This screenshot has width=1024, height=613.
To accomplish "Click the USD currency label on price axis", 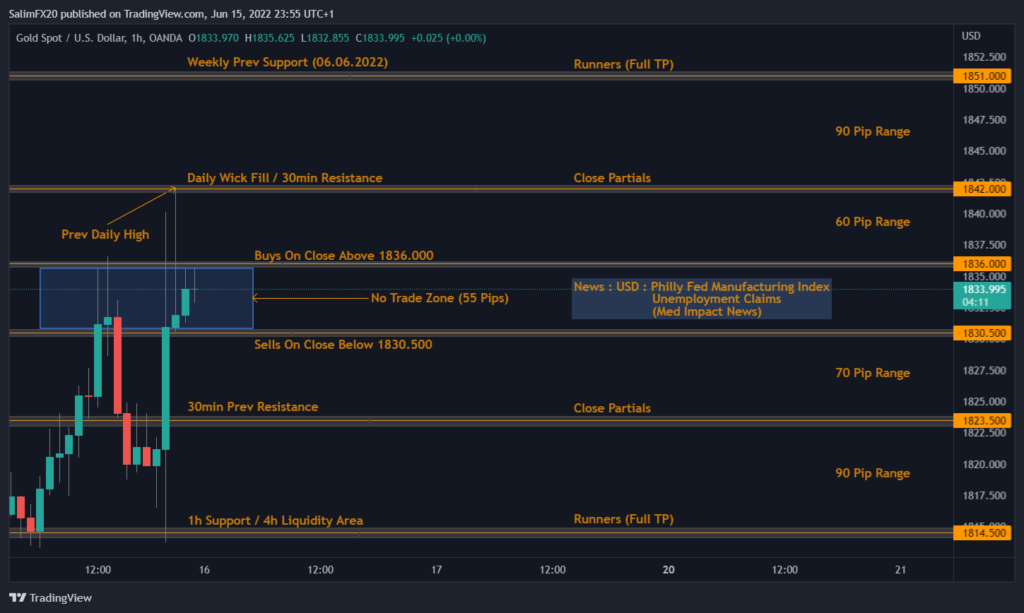I will tap(970, 36).
